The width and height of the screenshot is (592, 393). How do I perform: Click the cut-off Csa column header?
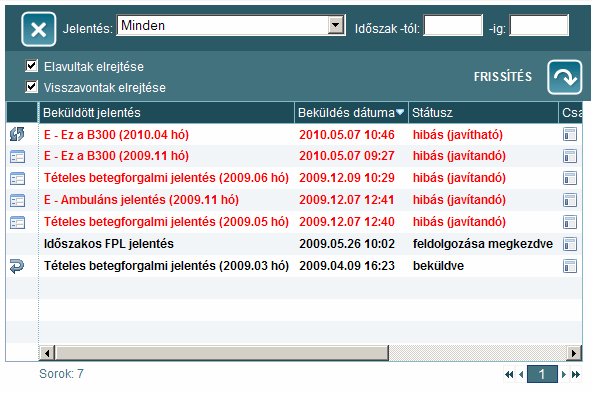coord(570,113)
